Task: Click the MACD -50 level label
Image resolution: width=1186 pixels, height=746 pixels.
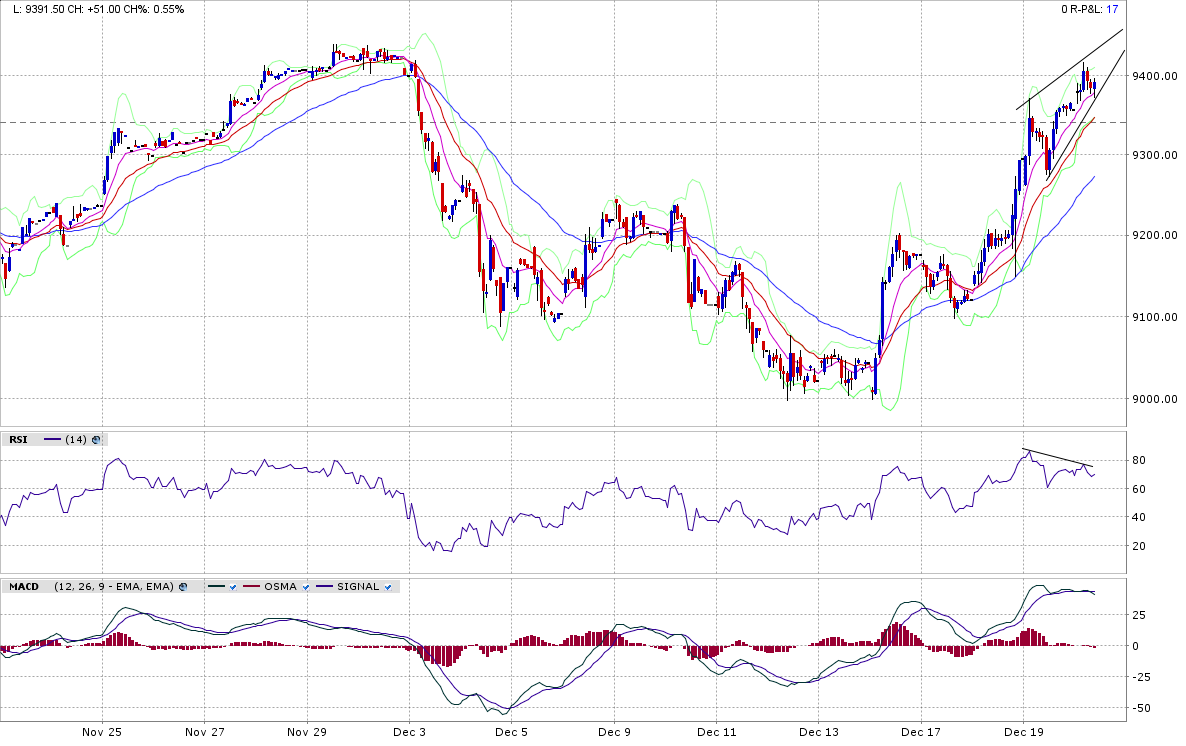Action: 1139,709
